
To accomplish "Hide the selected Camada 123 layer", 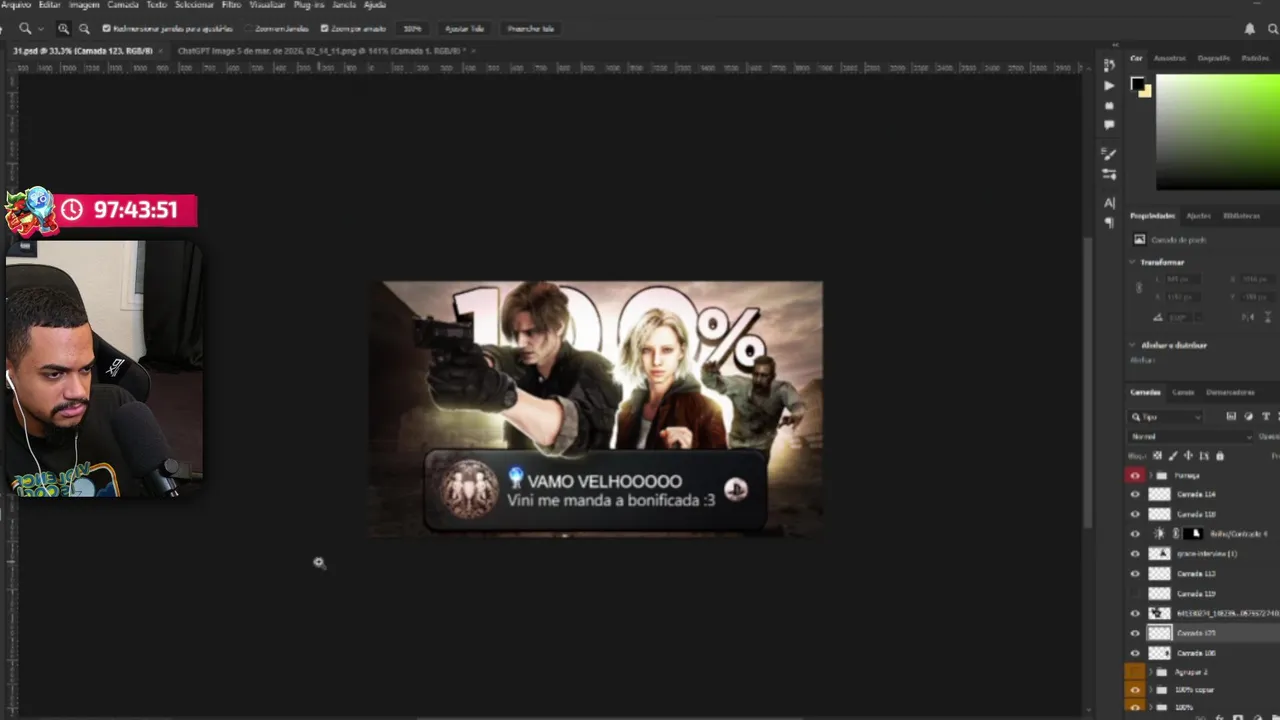I will (1134, 633).
